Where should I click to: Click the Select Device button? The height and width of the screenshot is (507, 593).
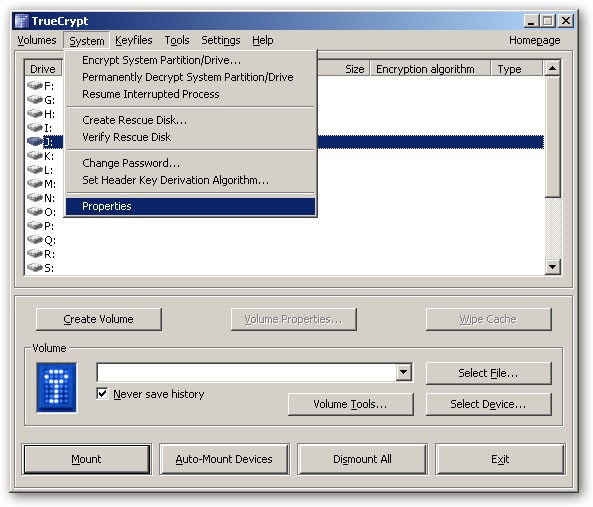pos(488,404)
